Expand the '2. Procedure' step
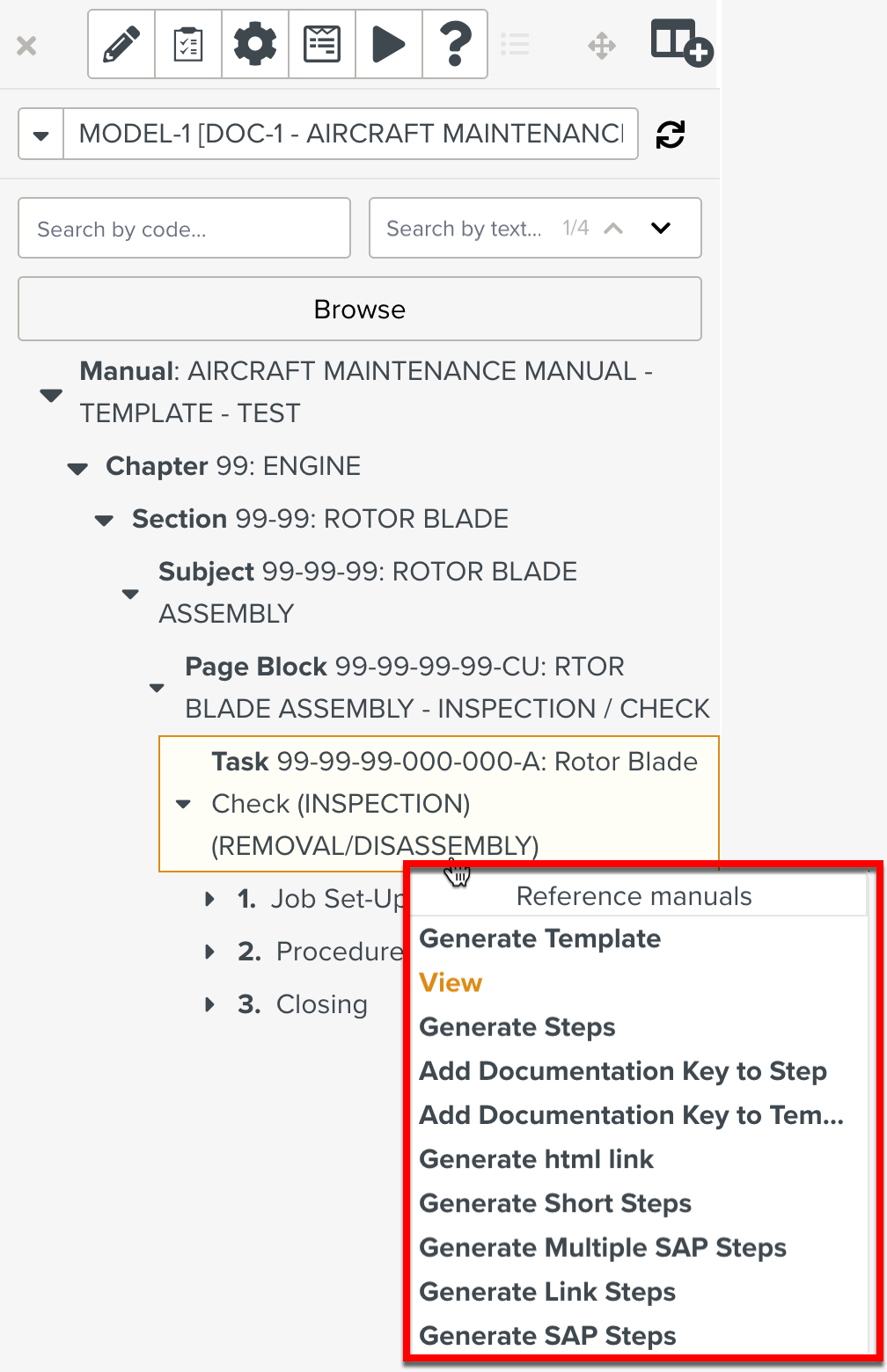Image resolution: width=887 pixels, height=1372 pixels. (209, 952)
